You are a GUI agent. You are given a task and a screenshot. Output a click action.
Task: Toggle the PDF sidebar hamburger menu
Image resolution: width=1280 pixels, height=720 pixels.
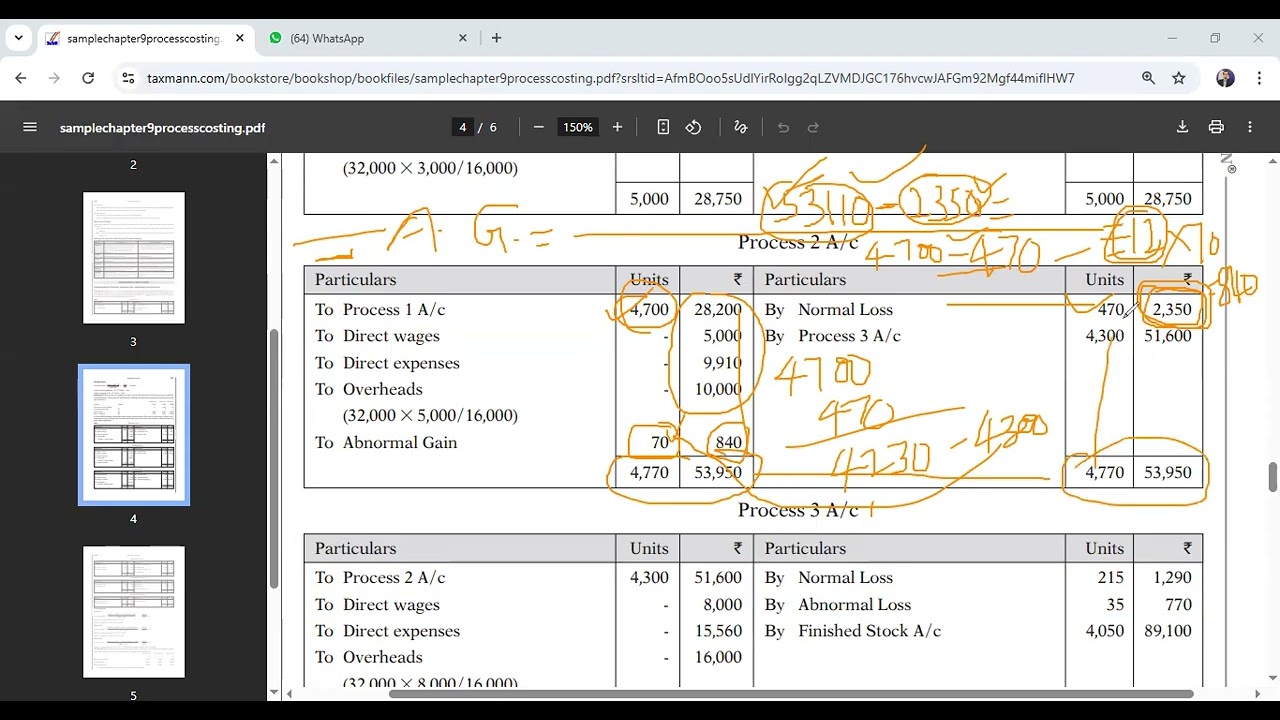pos(30,127)
